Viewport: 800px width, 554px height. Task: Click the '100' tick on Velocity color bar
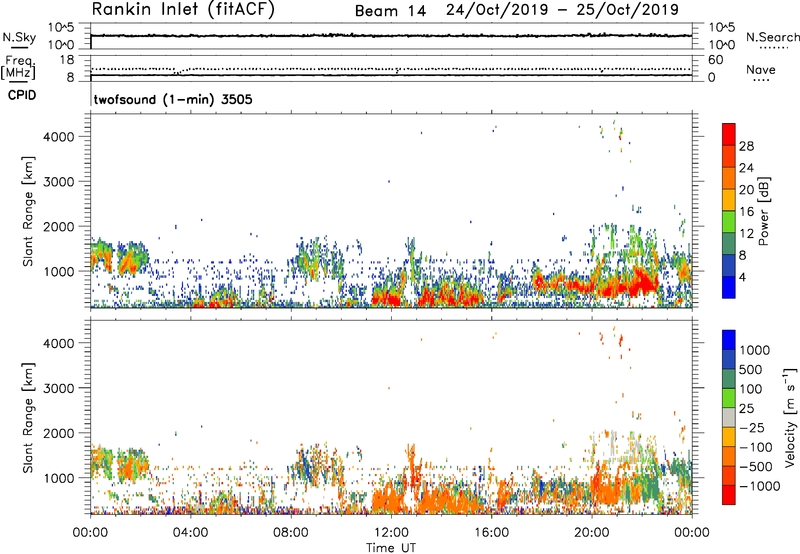(x=751, y=389)
